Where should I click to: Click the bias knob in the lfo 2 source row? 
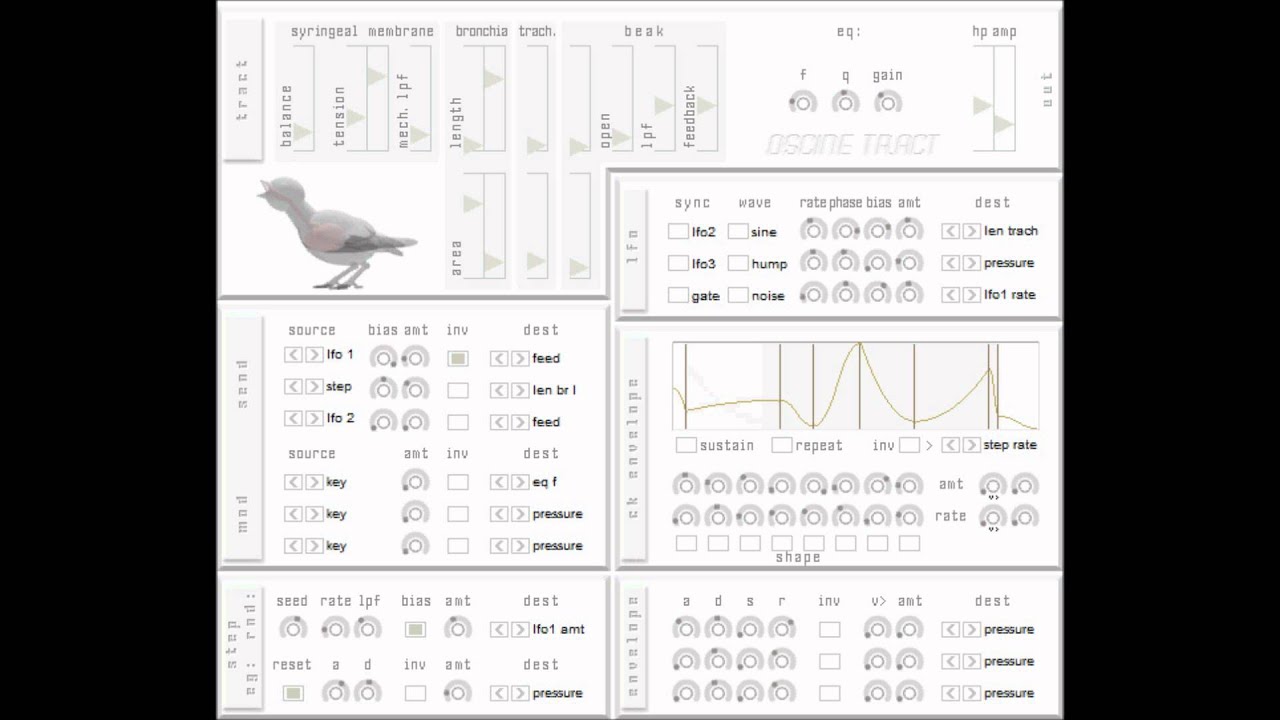382,422
